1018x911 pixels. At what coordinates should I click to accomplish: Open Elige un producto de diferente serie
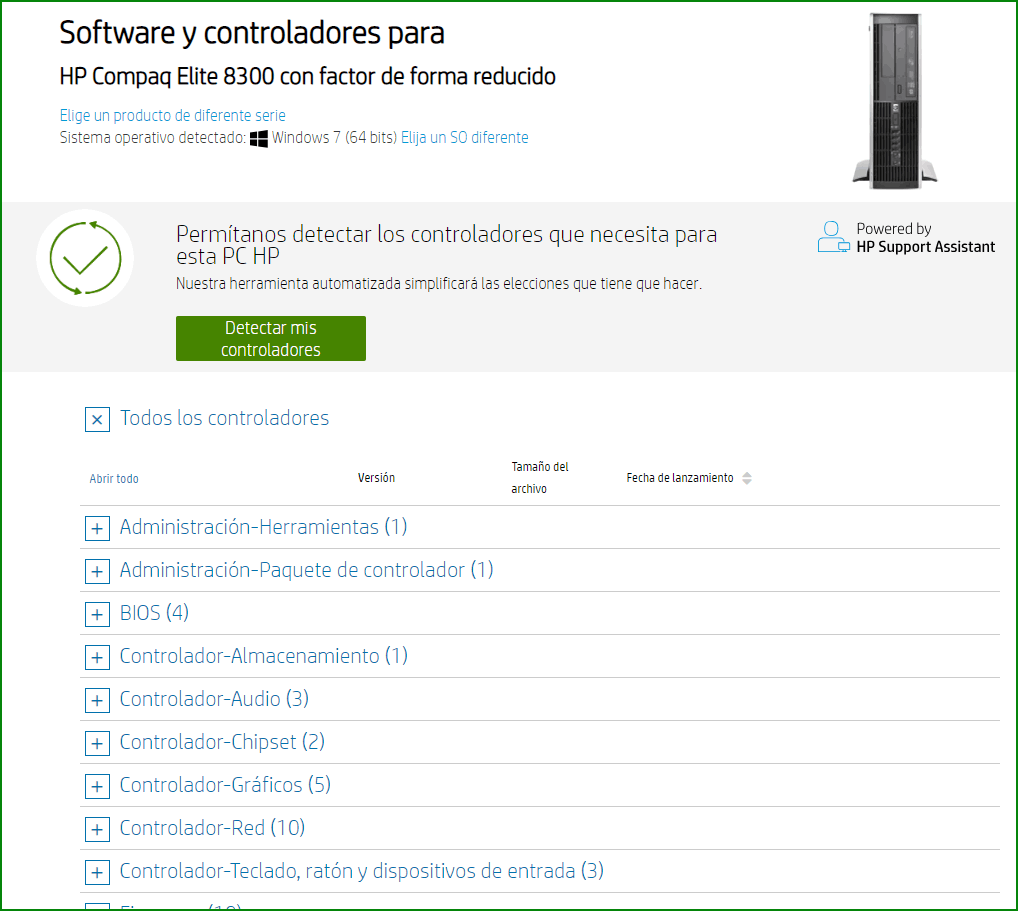click(173, 116)
